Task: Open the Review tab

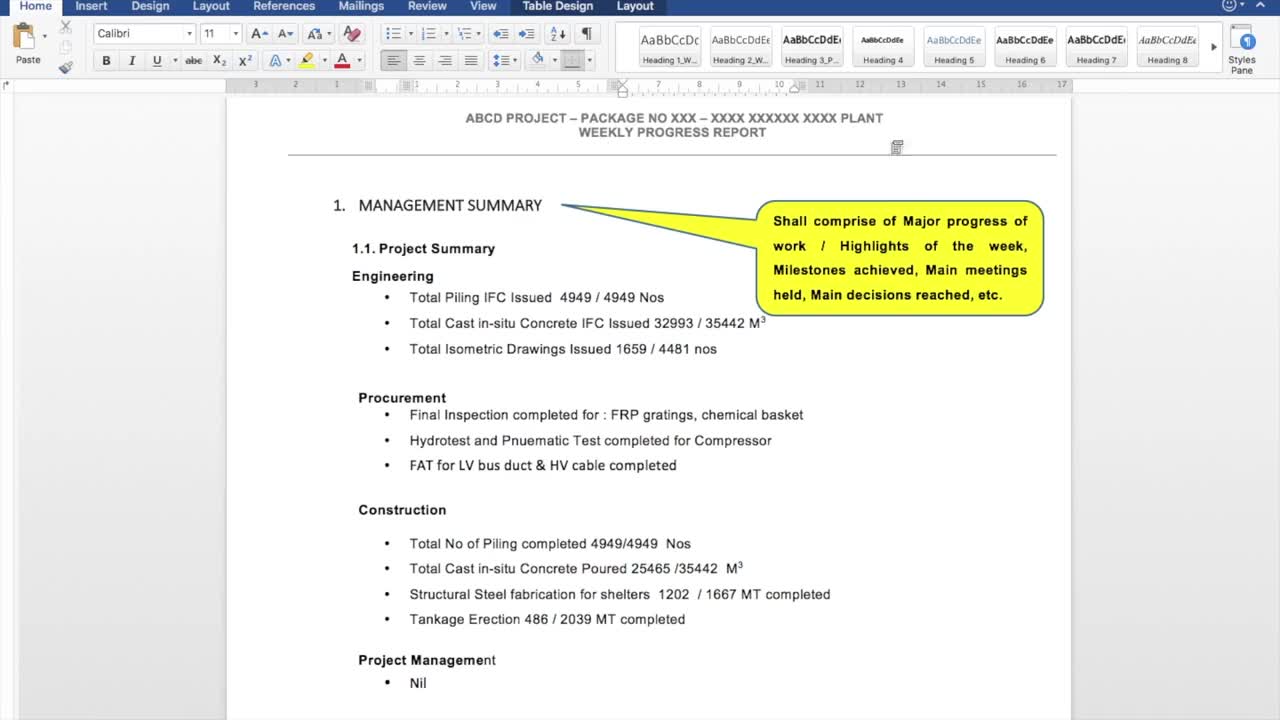Action: coord(427,6)
